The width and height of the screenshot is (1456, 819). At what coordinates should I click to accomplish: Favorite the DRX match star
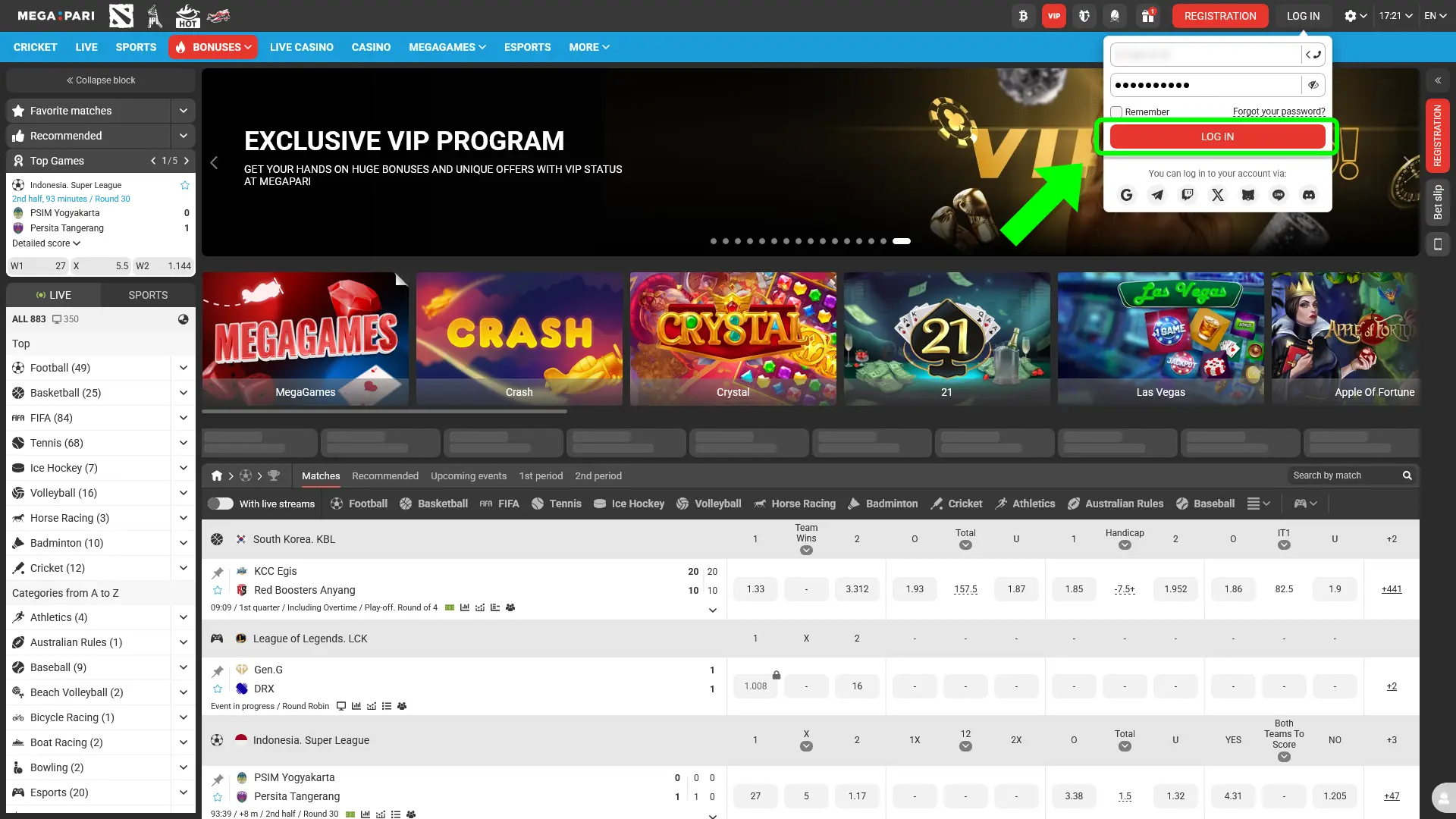click(x=218, y=689)
